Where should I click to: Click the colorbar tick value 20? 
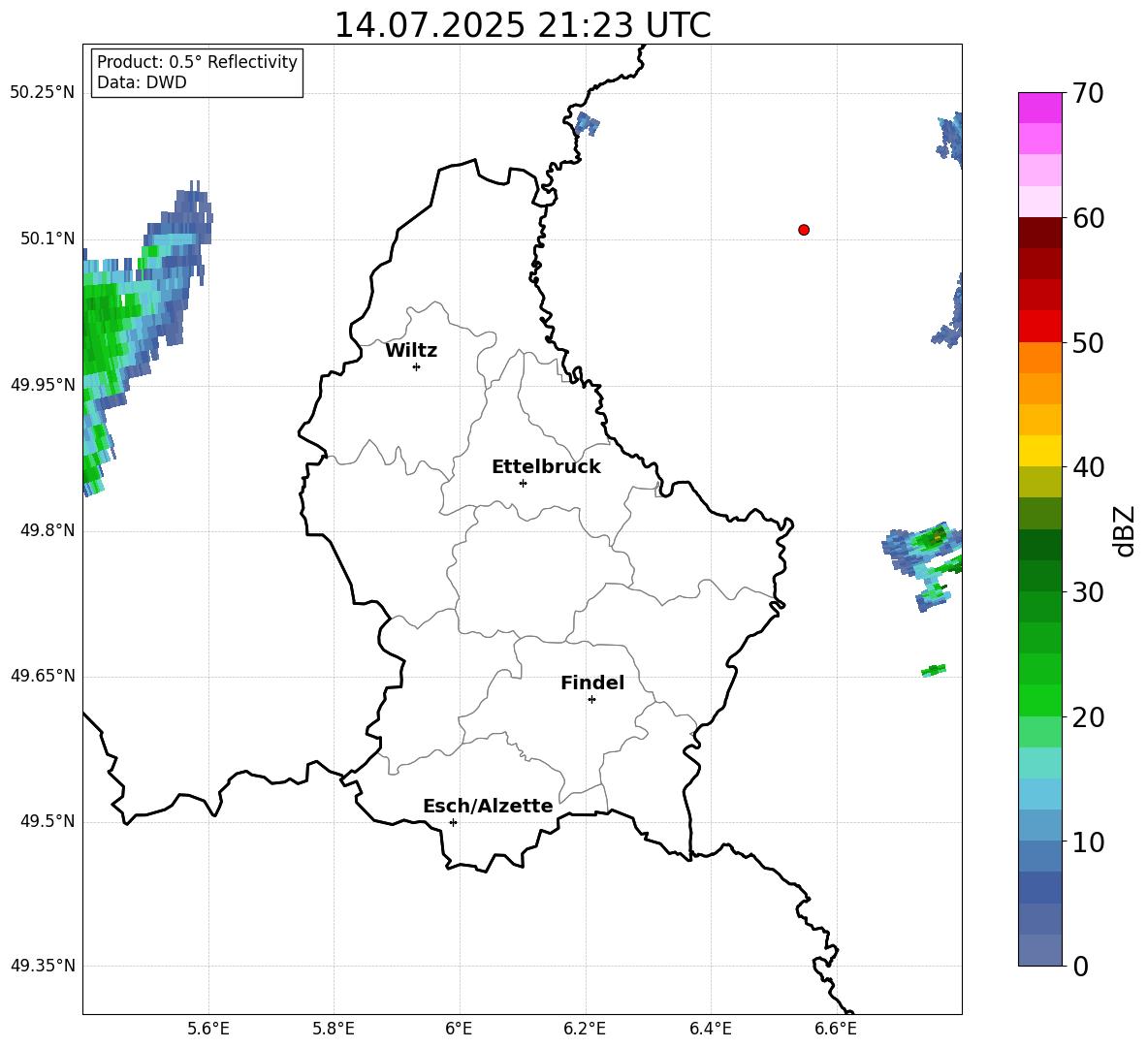click(x=1088, y=716)
